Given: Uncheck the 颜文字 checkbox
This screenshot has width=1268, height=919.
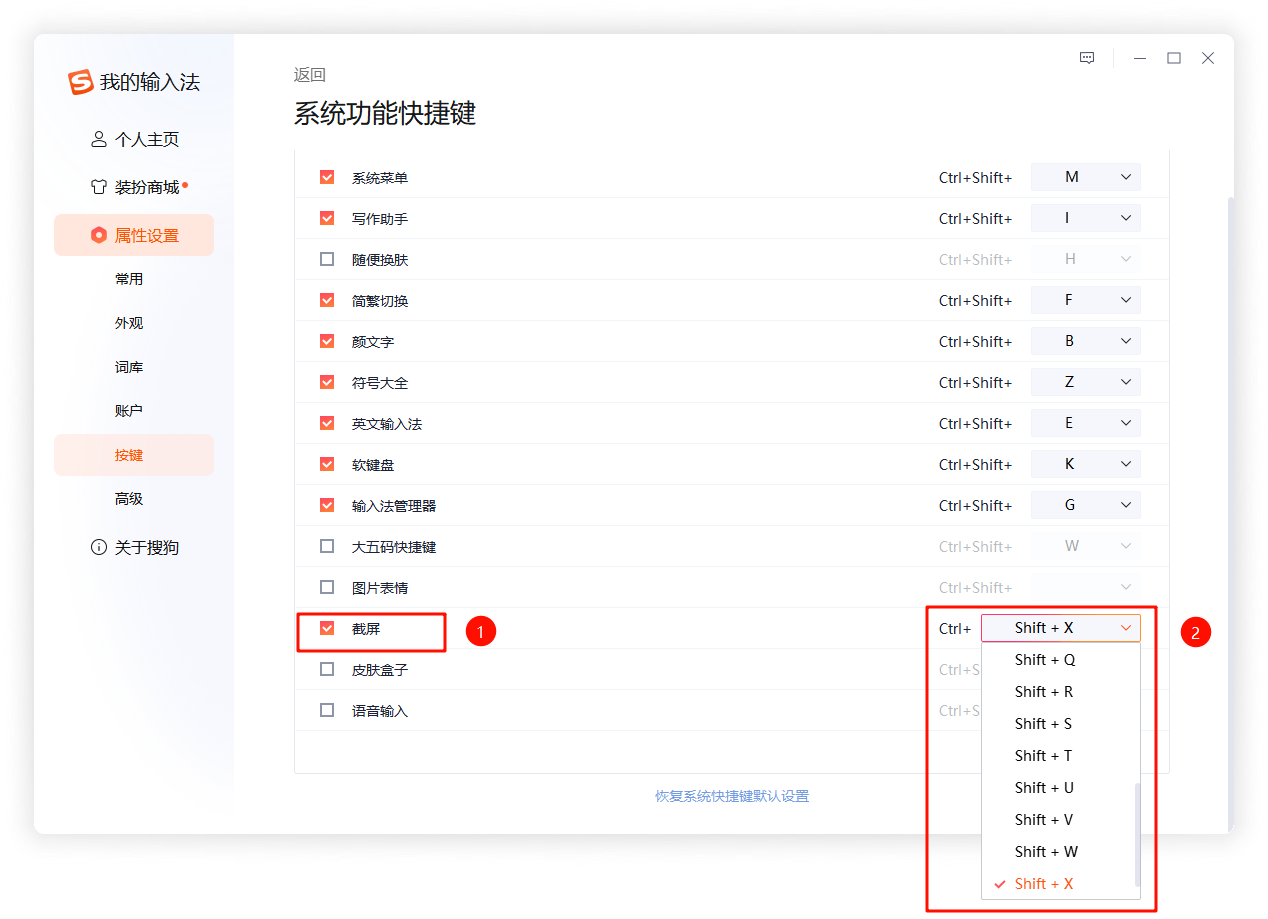Looking at the screenshot, I should [x=327, y=341].
